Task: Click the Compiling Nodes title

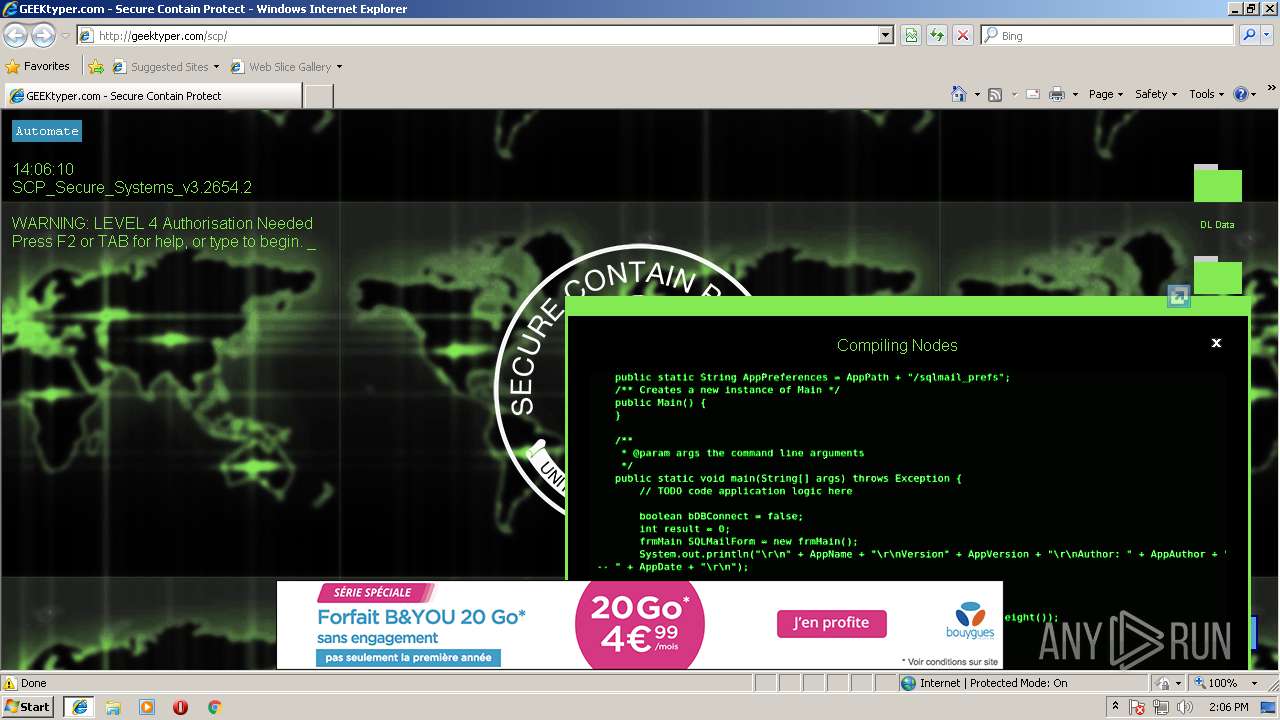Action: (897, 345)
